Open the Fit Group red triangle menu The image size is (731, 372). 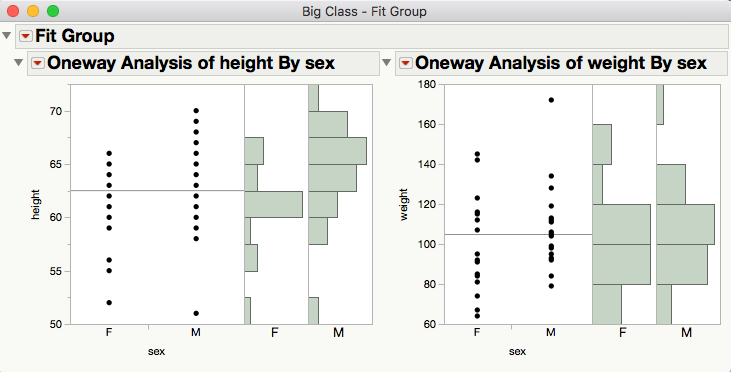coord(26,36)
